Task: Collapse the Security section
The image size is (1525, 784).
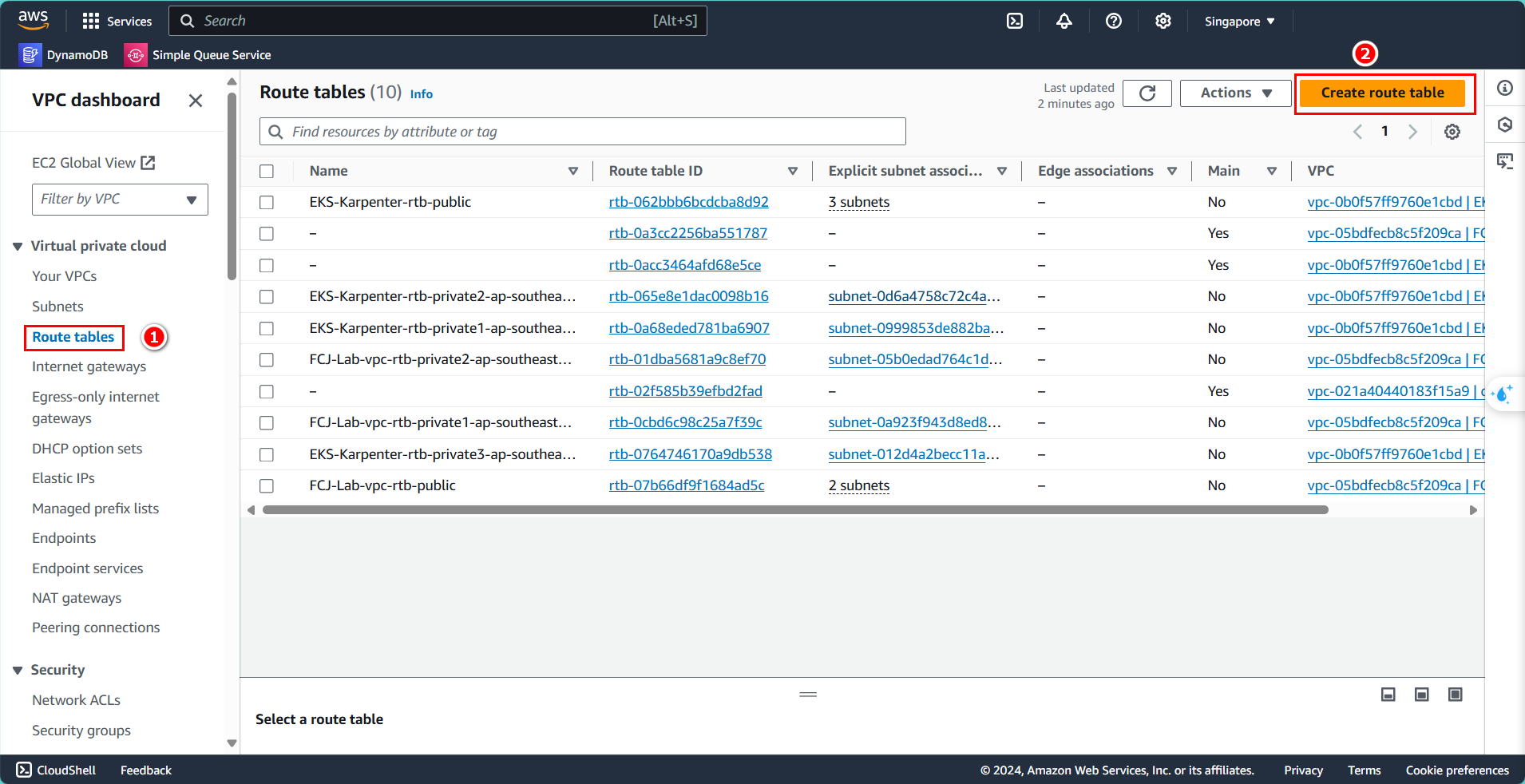Action: click(18, 671)
